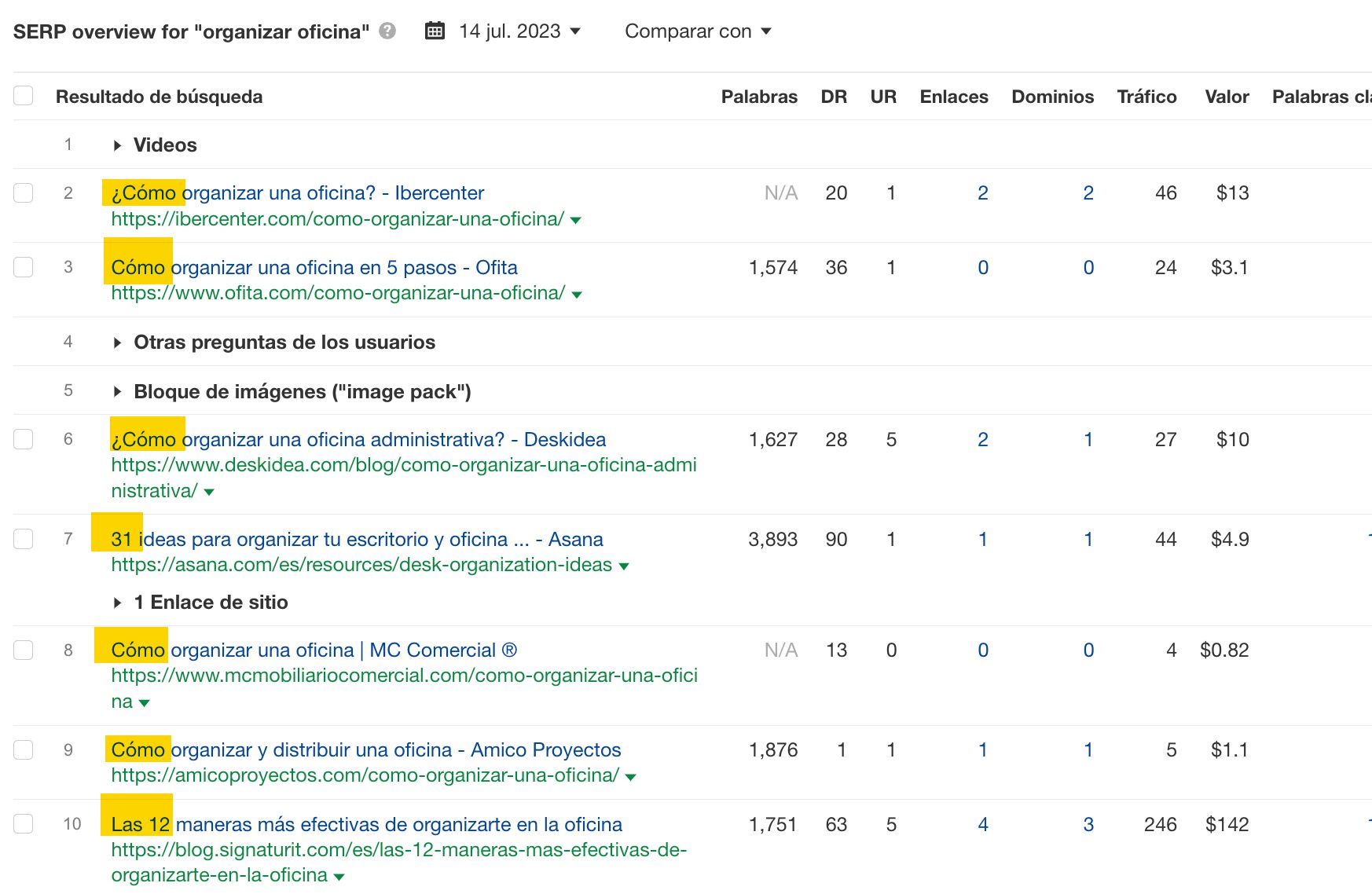Check the checkbox for the Signaturit result

pyautogui.click(x=23, y=824)
